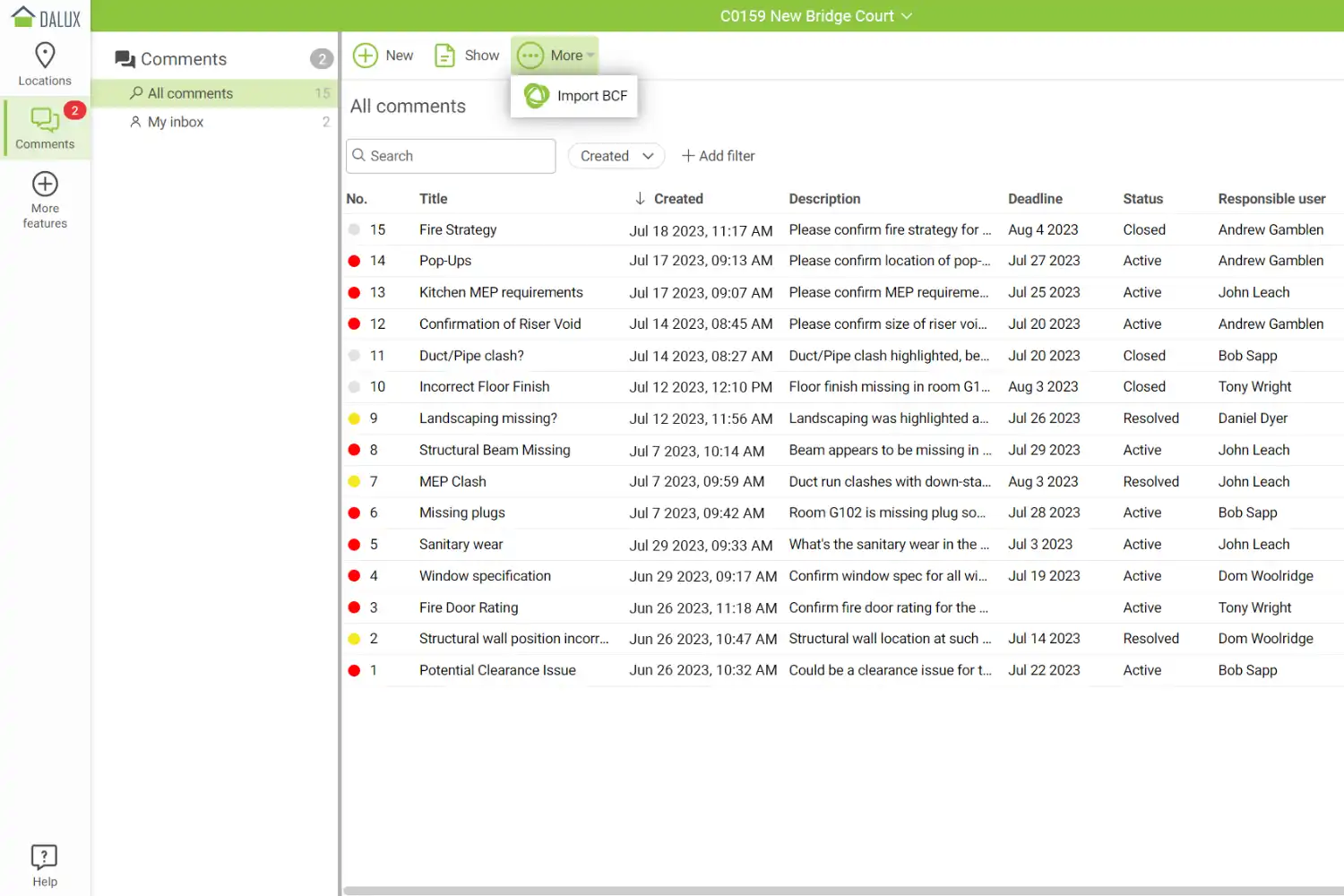Sort by the Deadline column header
Screen dimensions: 1344x896
tap(1035, 199)
